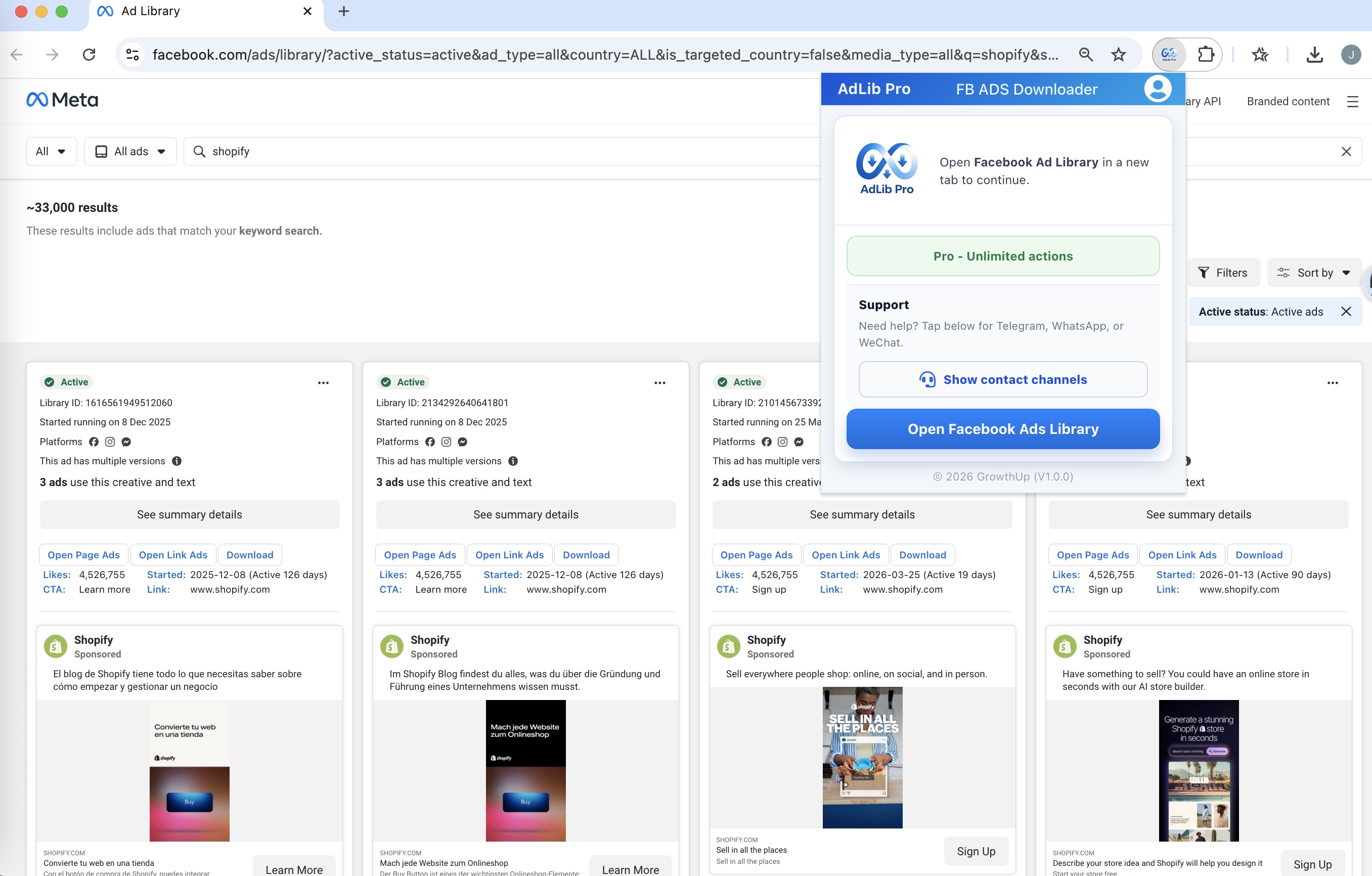Close the Ad Library tab
The image size is (1372, 876).
coord(307,12)
